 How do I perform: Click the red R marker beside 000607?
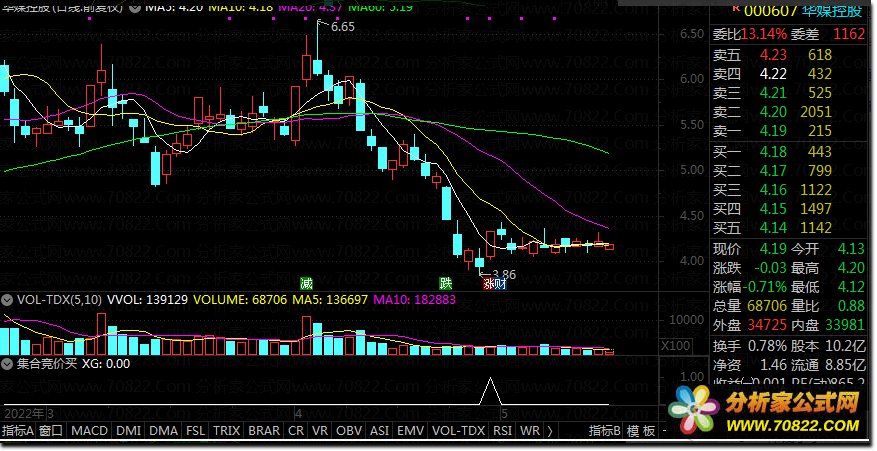point(735,8)
